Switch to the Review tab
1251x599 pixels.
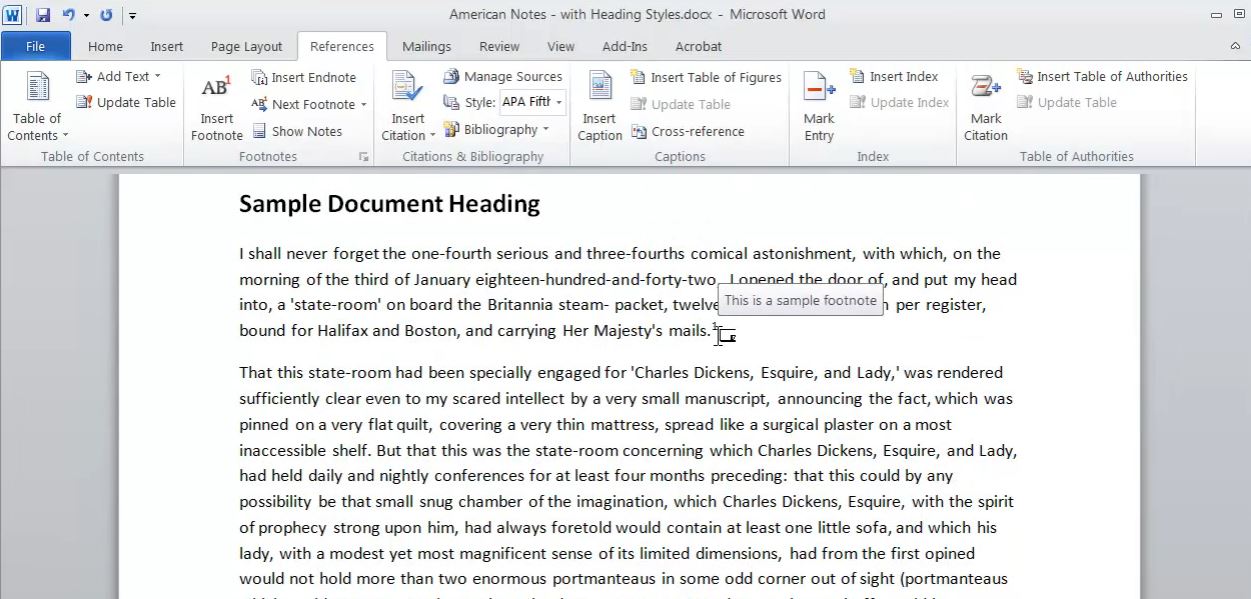pos(499,46)
